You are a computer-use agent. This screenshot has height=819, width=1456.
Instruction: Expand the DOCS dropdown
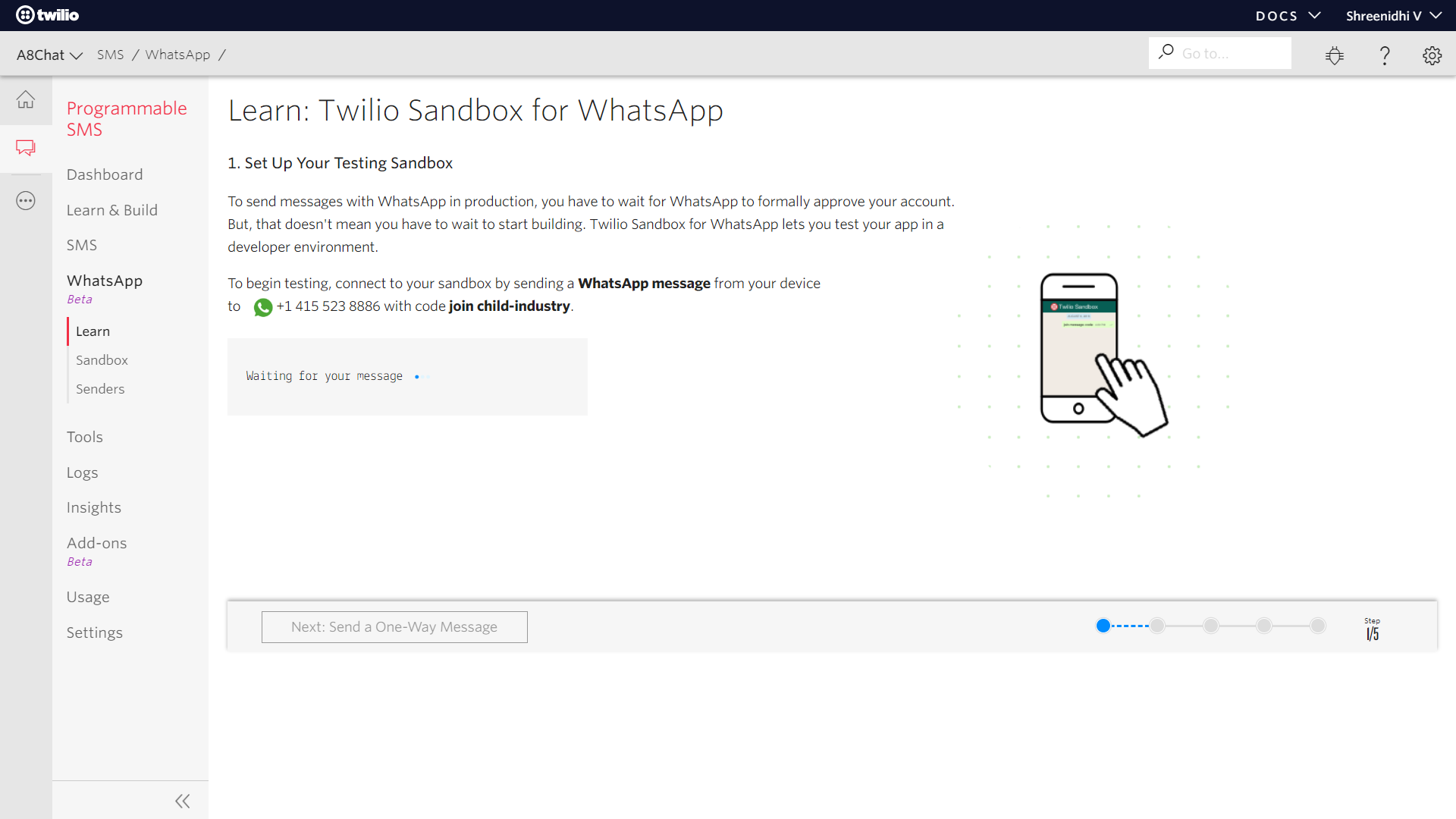(x=1288, y=16)
